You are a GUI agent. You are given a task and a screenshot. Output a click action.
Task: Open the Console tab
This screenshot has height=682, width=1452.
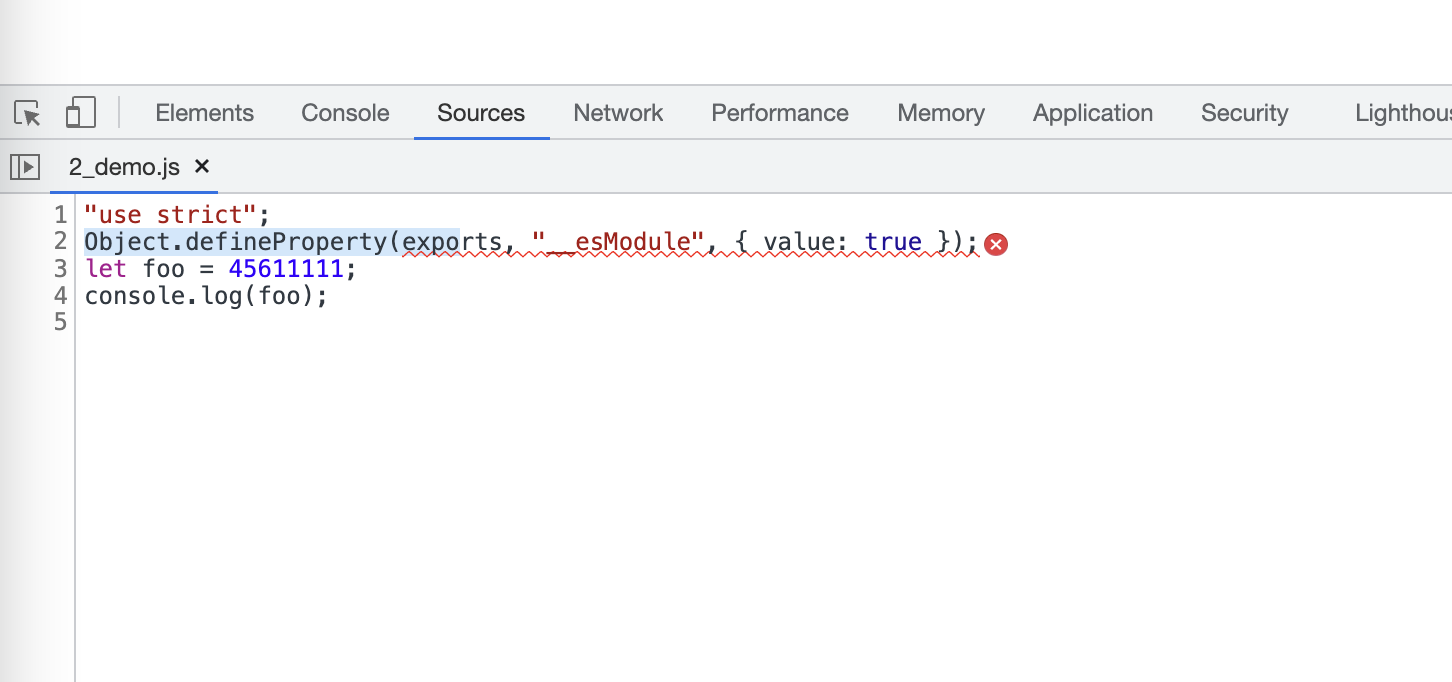point(345,113)
